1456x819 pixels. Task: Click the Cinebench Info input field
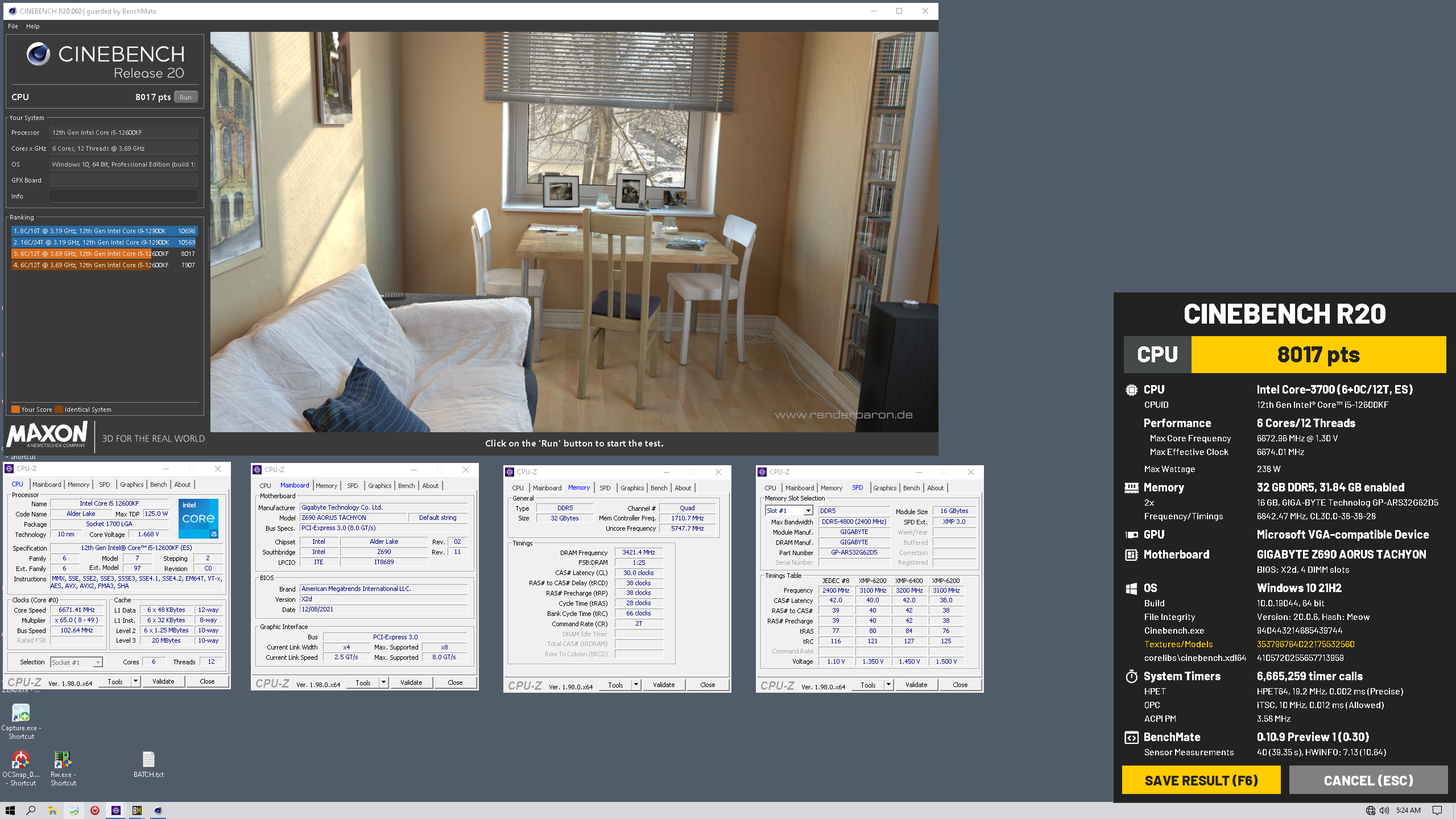(123, 196)
